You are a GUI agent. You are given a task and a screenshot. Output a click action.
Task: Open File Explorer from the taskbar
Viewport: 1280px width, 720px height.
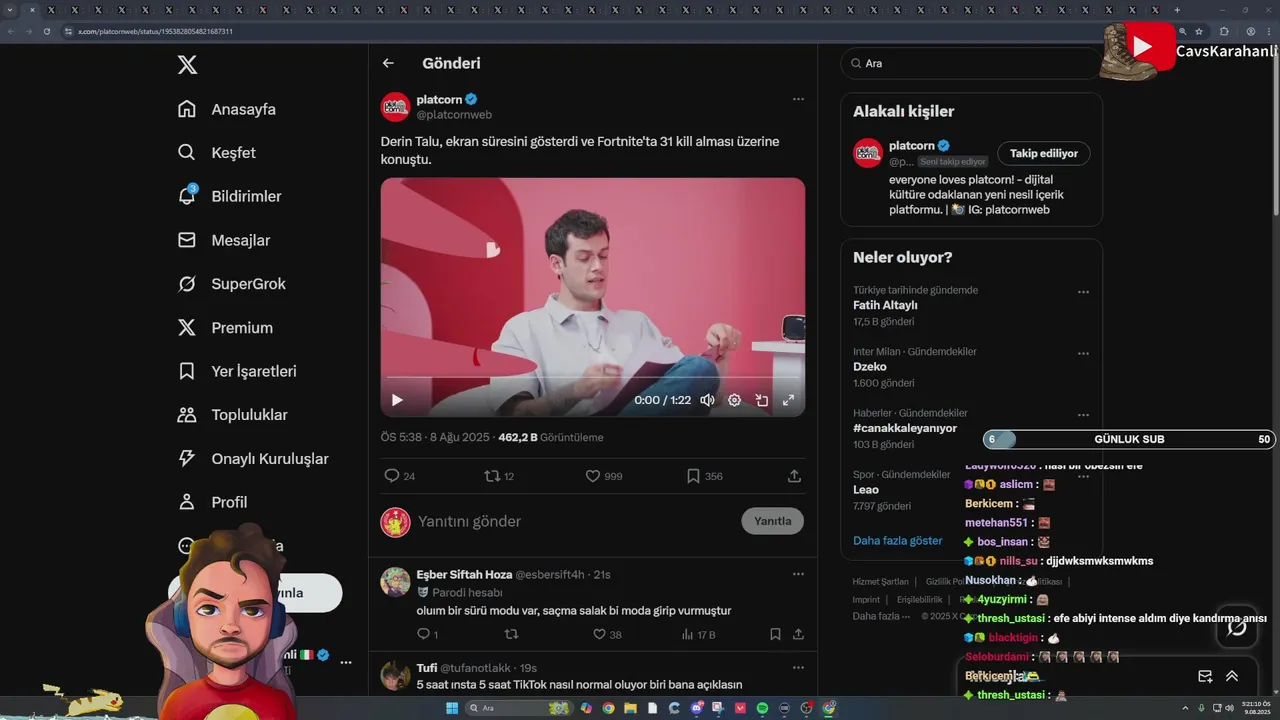(x=629, y=708)
